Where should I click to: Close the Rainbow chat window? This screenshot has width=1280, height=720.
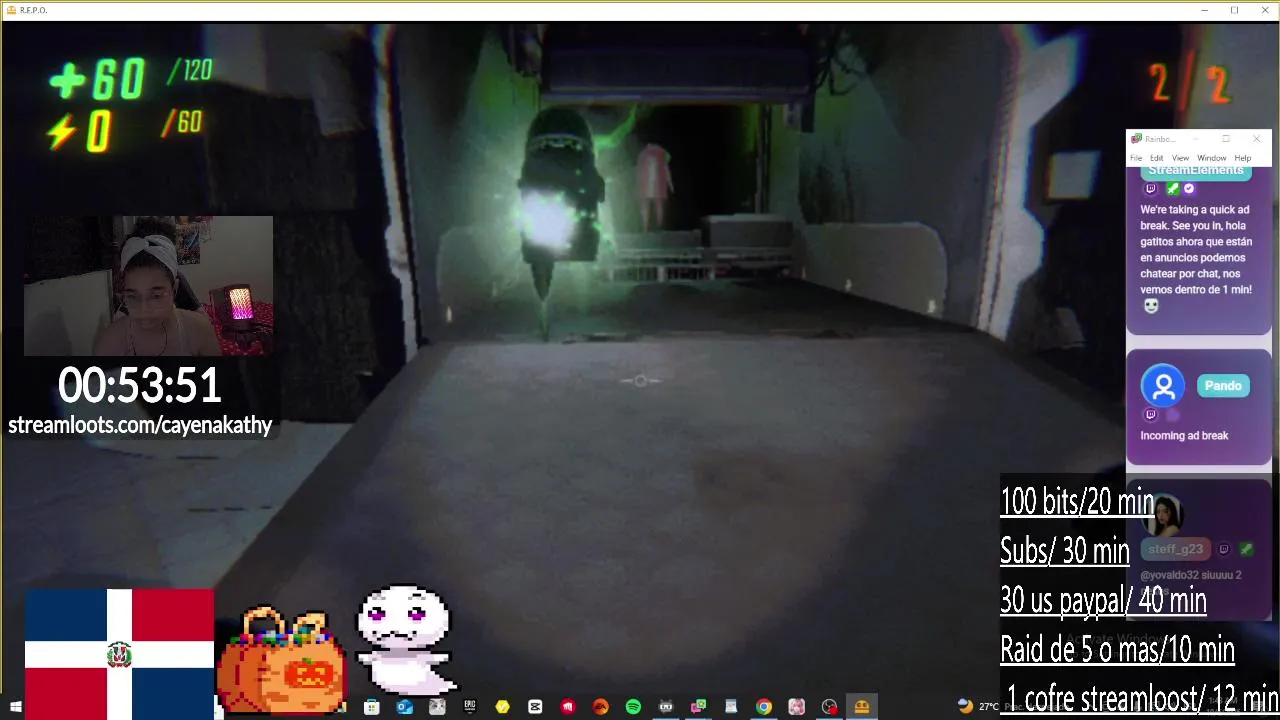[x=1256, y=139]
